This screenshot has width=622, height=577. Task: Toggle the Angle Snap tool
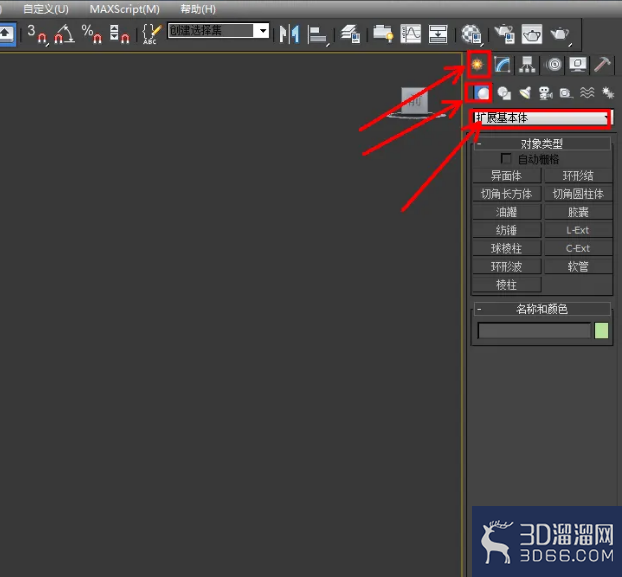[64, 34]
